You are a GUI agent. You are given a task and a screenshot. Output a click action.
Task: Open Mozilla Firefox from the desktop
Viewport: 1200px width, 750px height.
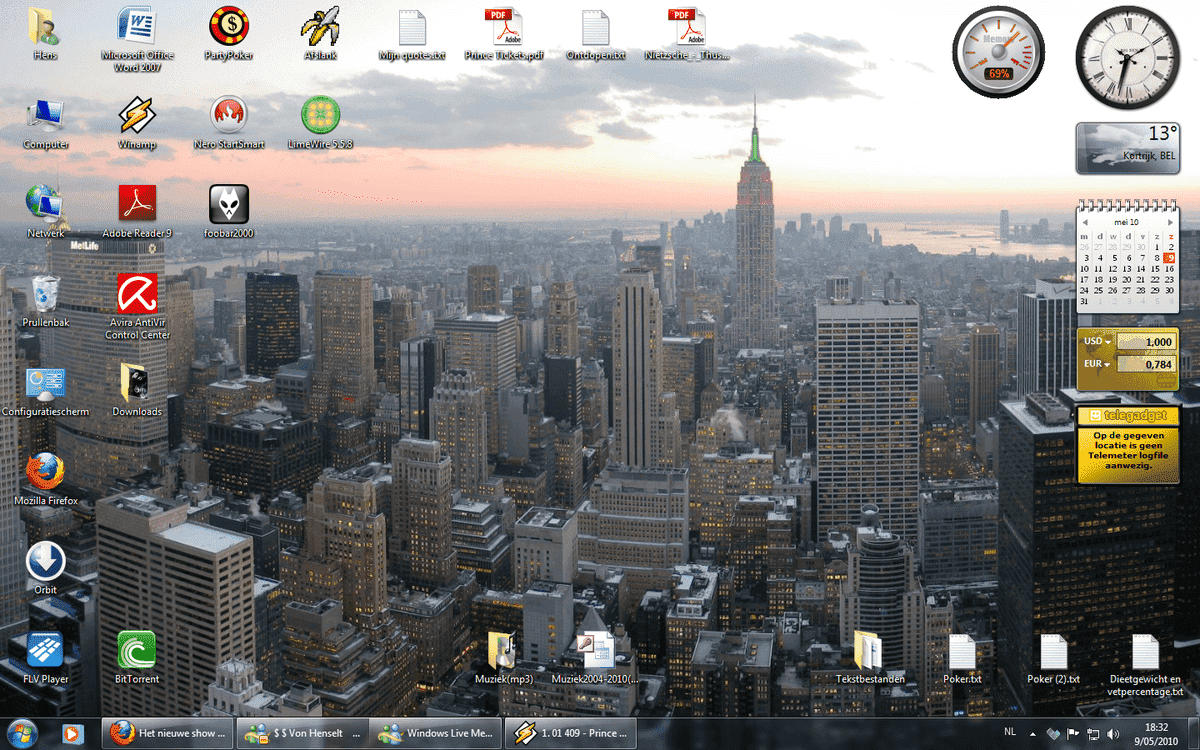46,472
